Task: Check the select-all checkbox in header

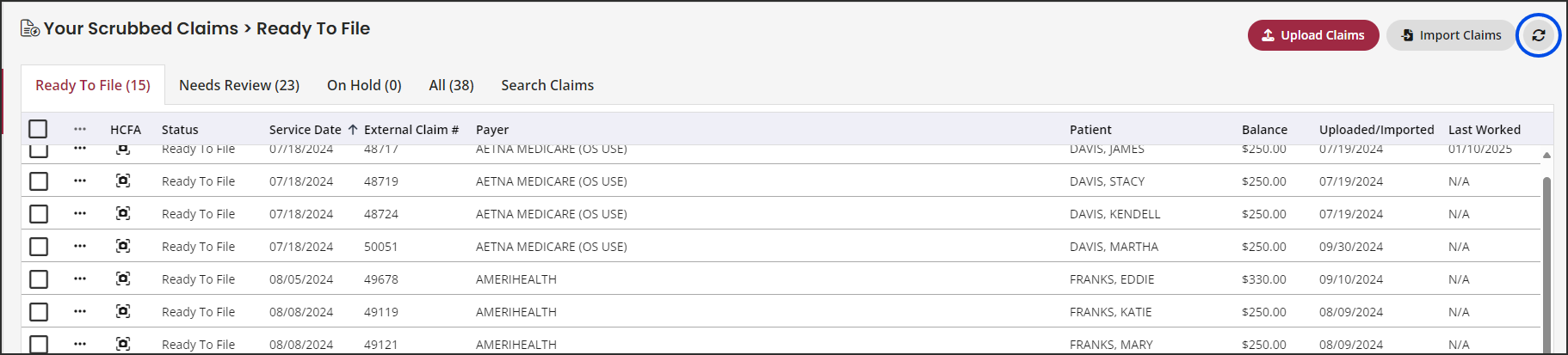Action: [38, 129]
